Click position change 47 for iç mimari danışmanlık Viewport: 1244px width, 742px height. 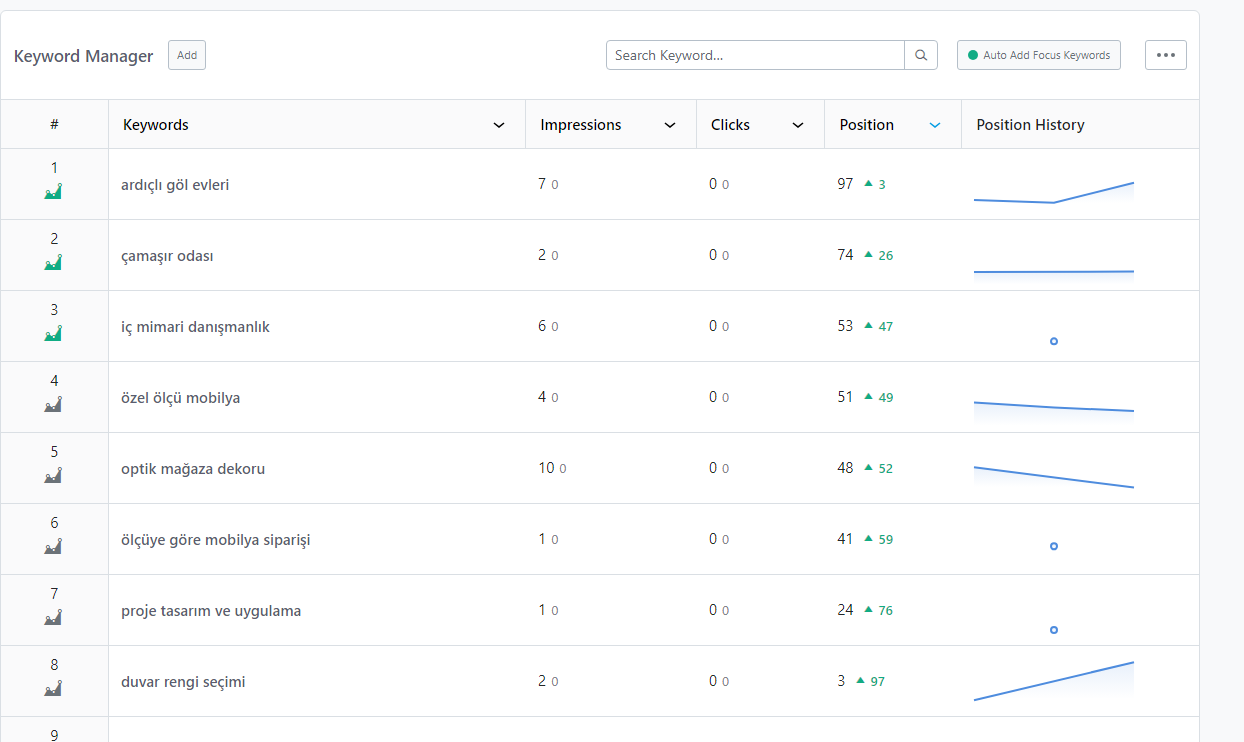886,327
